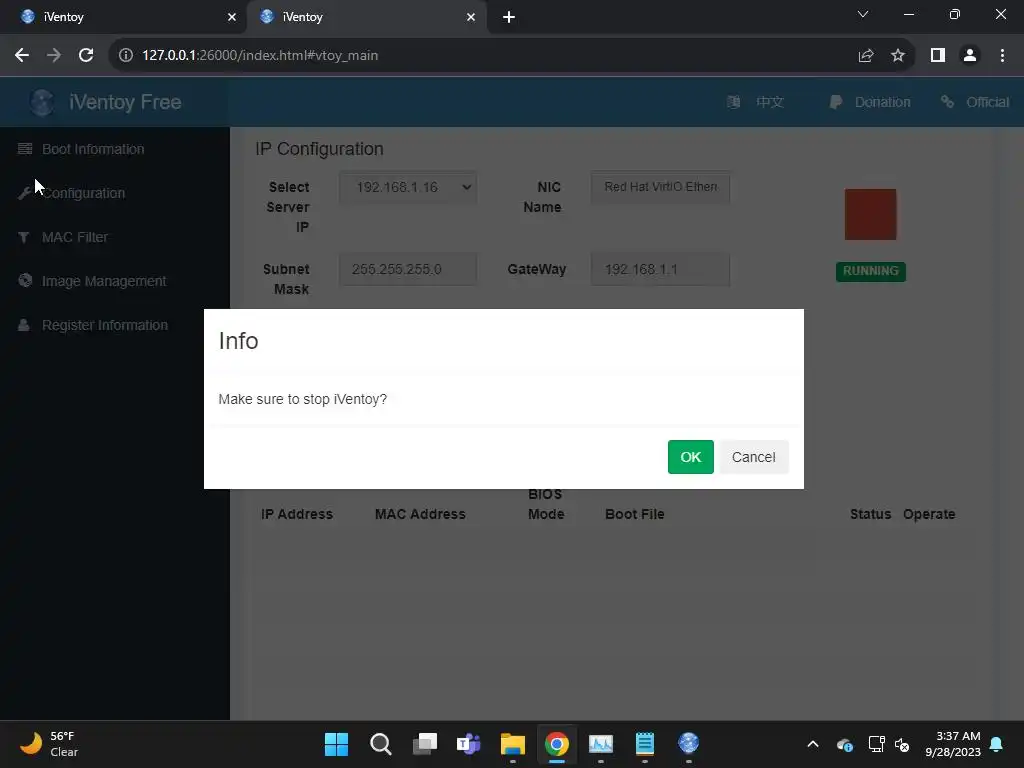Open Configuration in sidebar
Image resolution: width=1024 pixels, height=768 pixels.
(x=84, y=193)
